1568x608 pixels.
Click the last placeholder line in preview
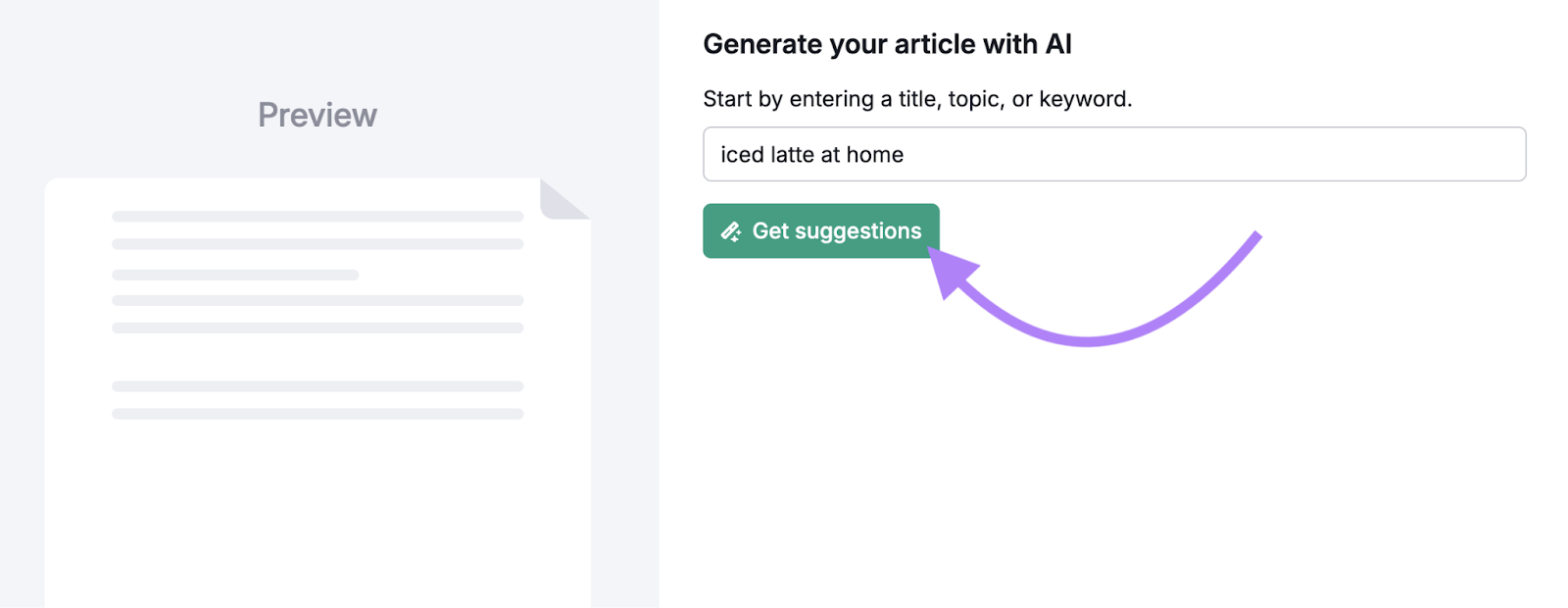click(x=317, y=414)
